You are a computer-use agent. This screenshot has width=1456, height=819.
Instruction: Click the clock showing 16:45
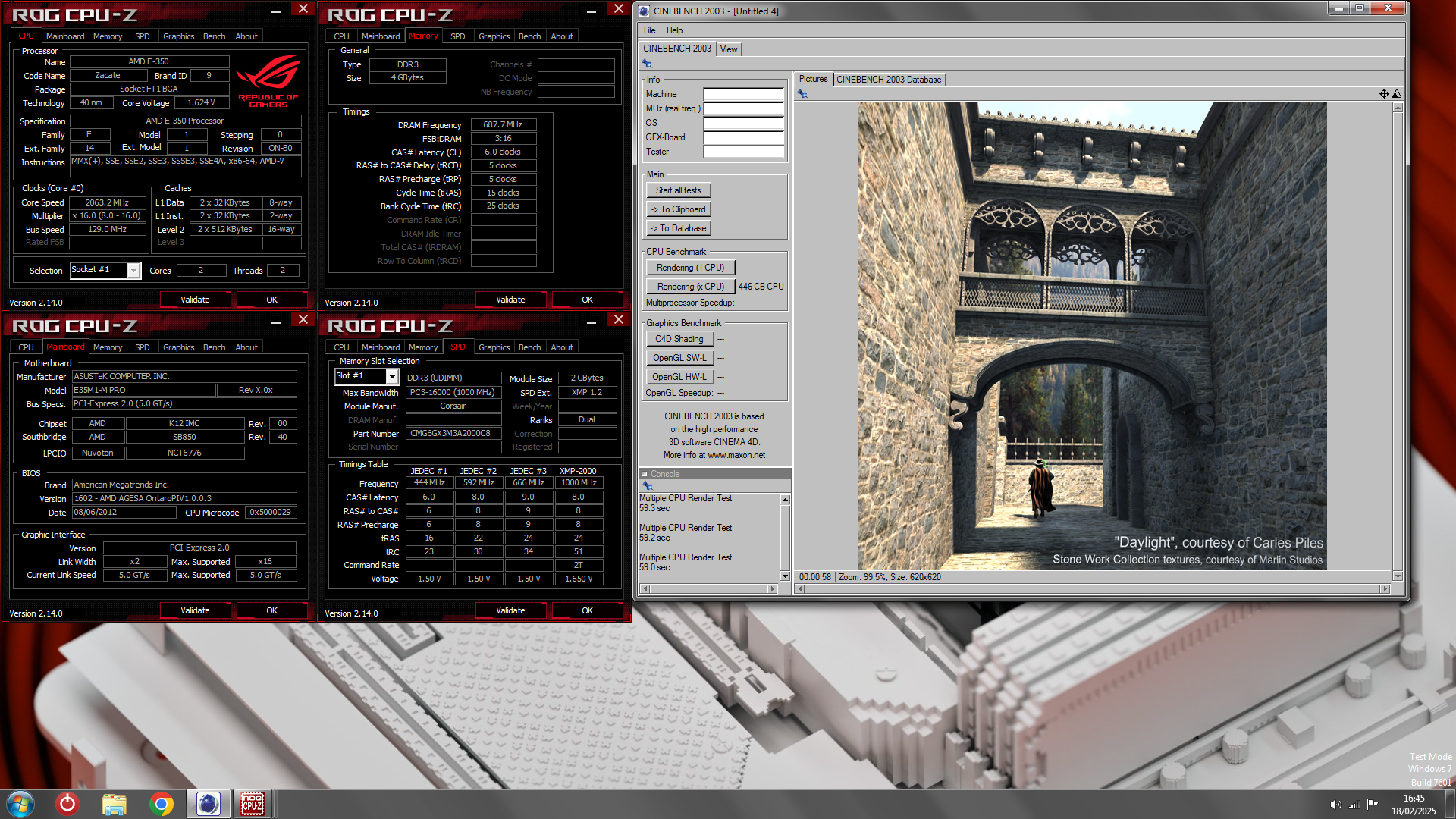tap(1414, 798)
